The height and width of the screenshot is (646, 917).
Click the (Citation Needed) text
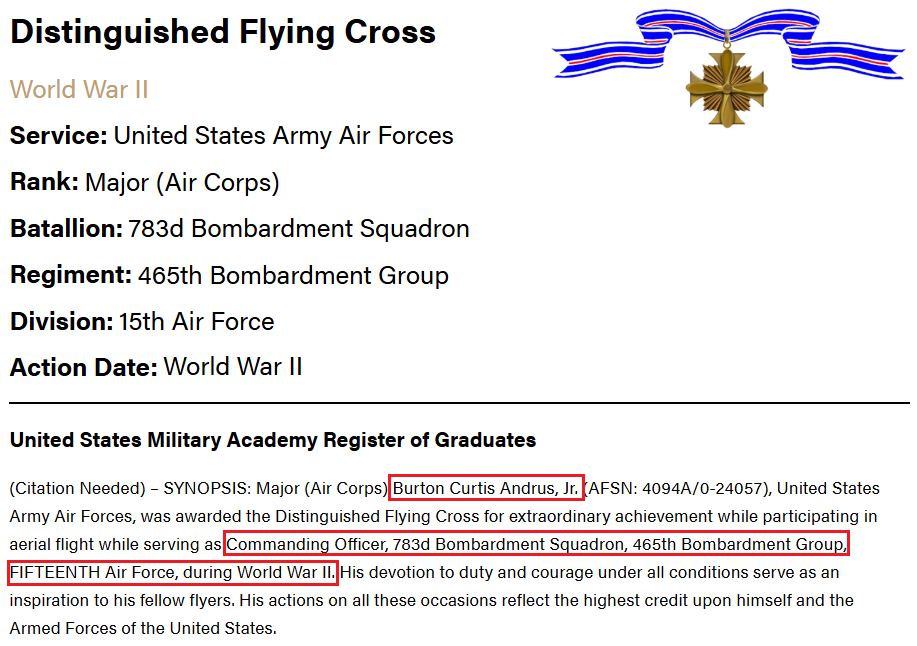click(x=77, y=488)
